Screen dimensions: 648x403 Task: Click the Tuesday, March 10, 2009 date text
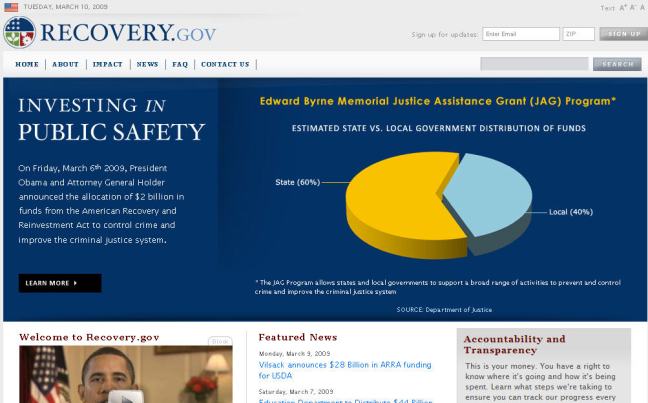(x=66, y=7)
